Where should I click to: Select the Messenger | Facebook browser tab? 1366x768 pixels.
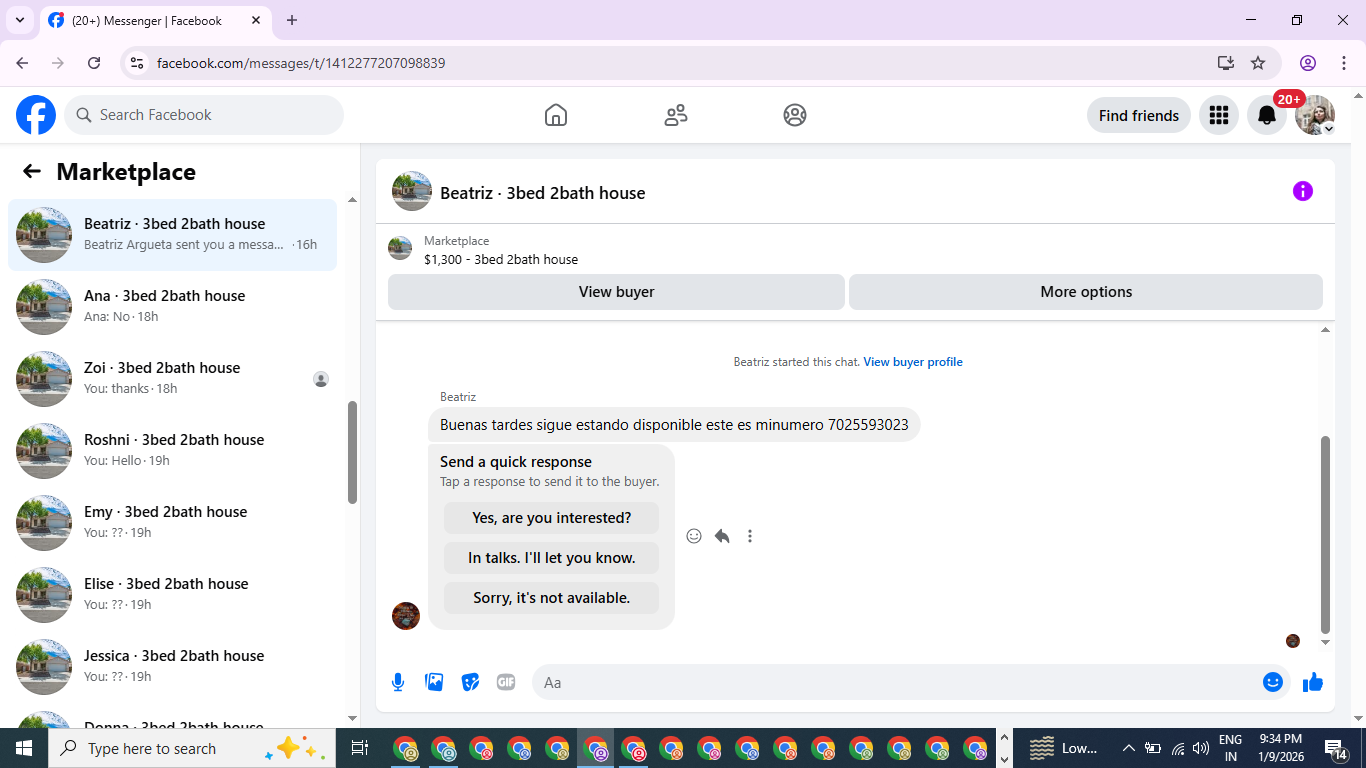coord(155,20)
